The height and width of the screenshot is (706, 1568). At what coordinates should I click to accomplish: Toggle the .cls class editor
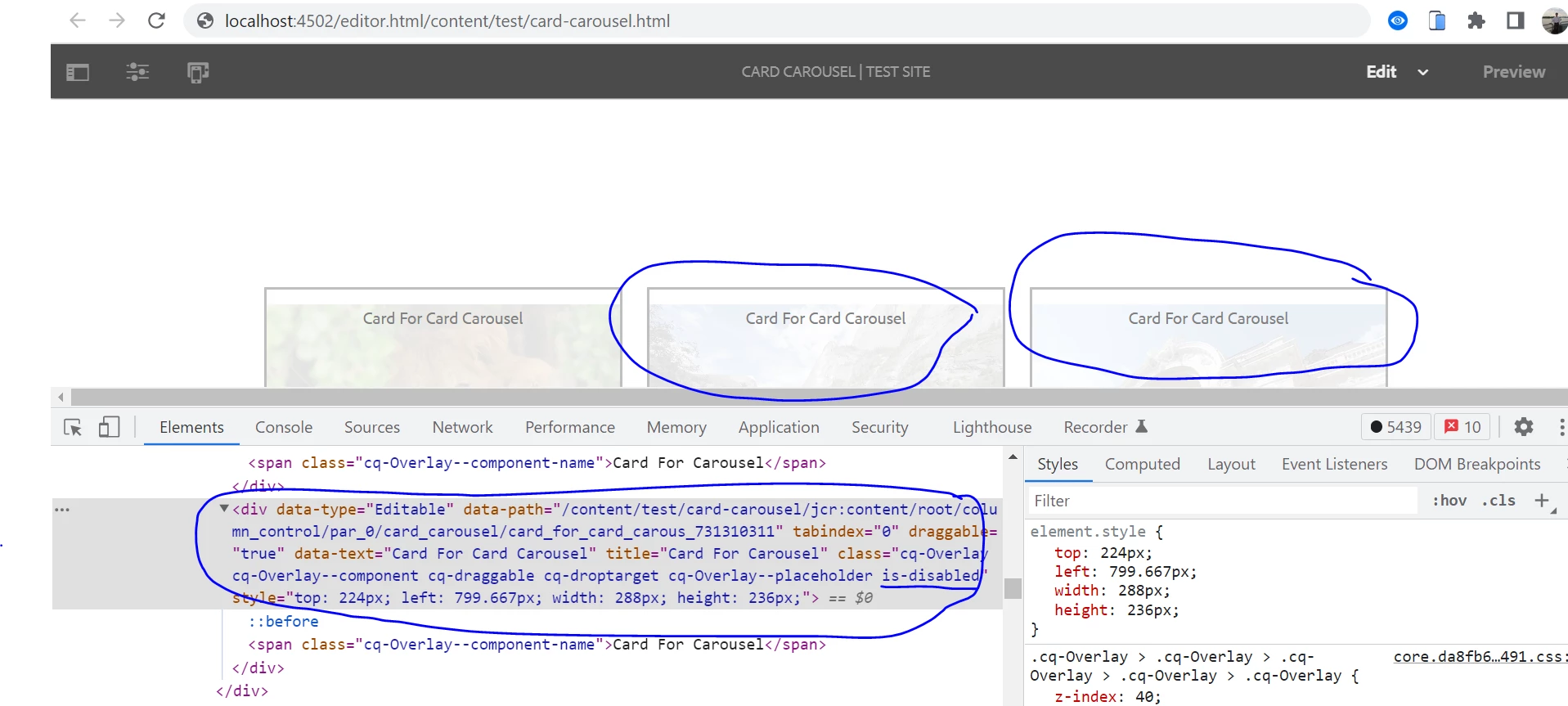tap(1498, 501)
